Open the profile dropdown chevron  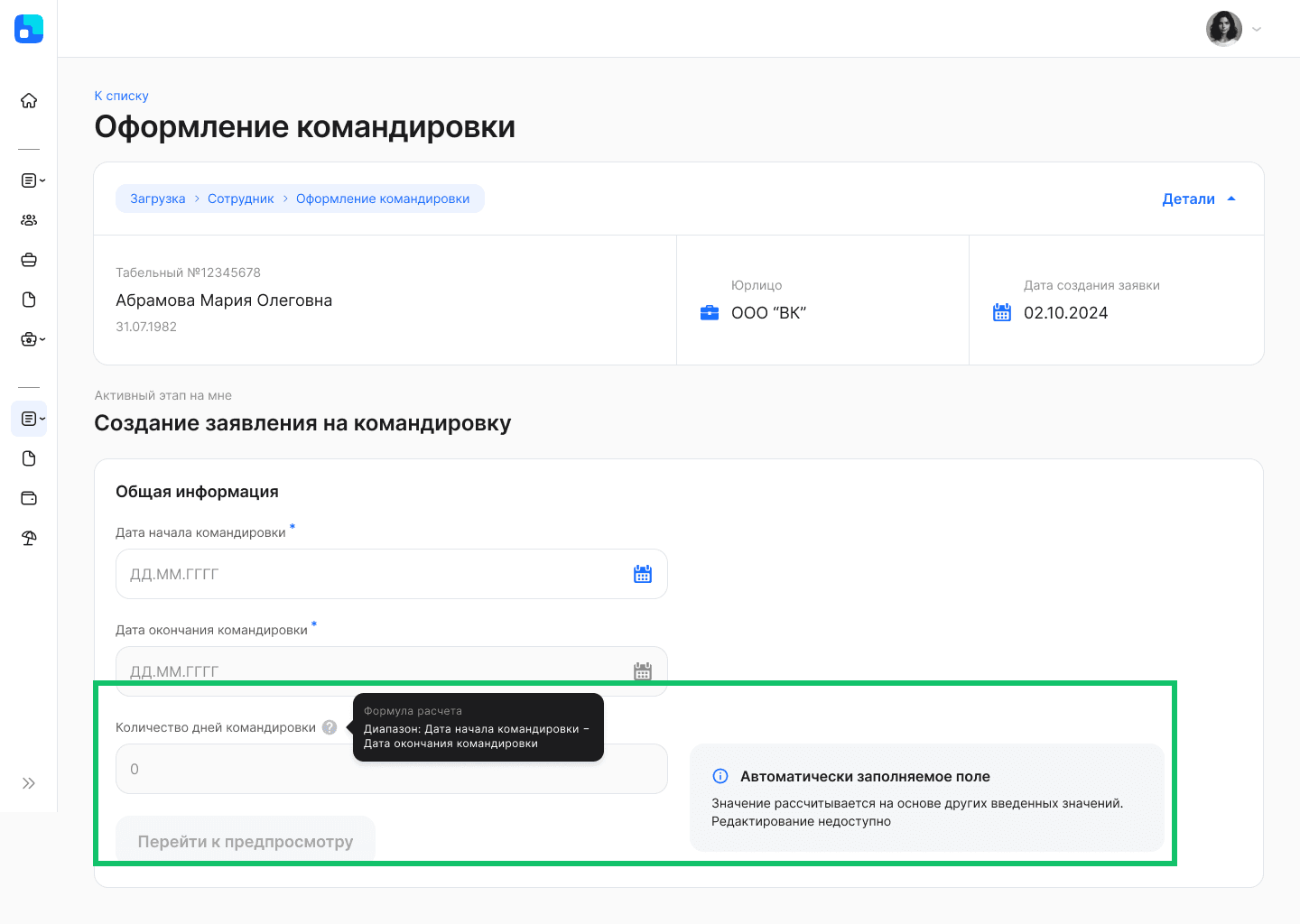1257,30
